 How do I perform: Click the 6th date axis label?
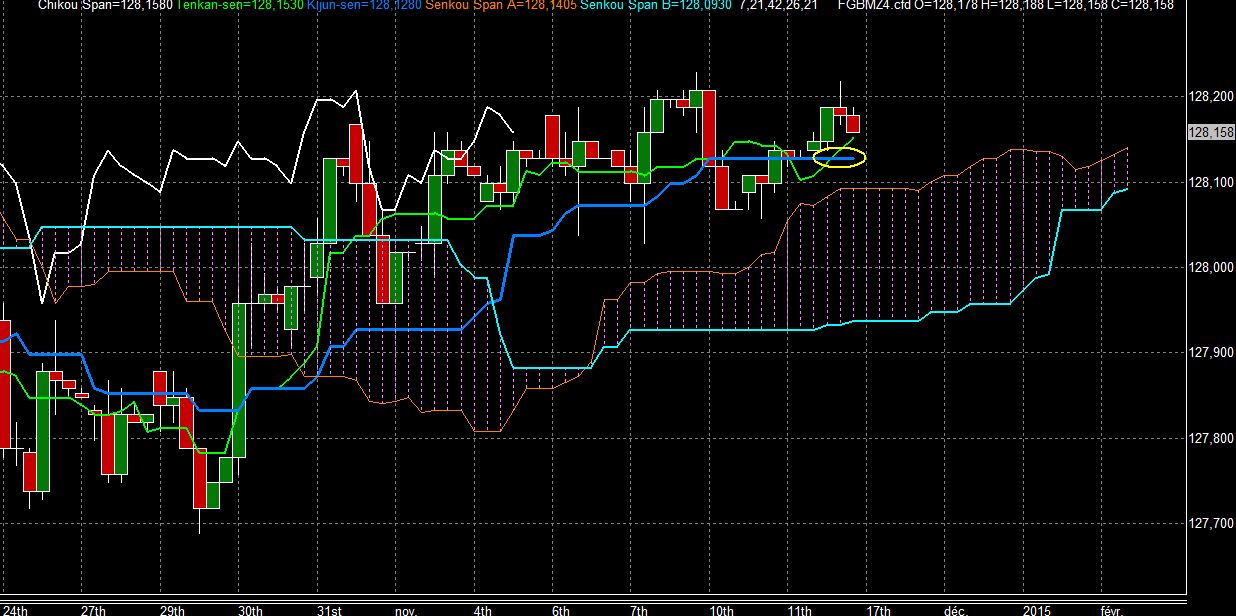561,610
